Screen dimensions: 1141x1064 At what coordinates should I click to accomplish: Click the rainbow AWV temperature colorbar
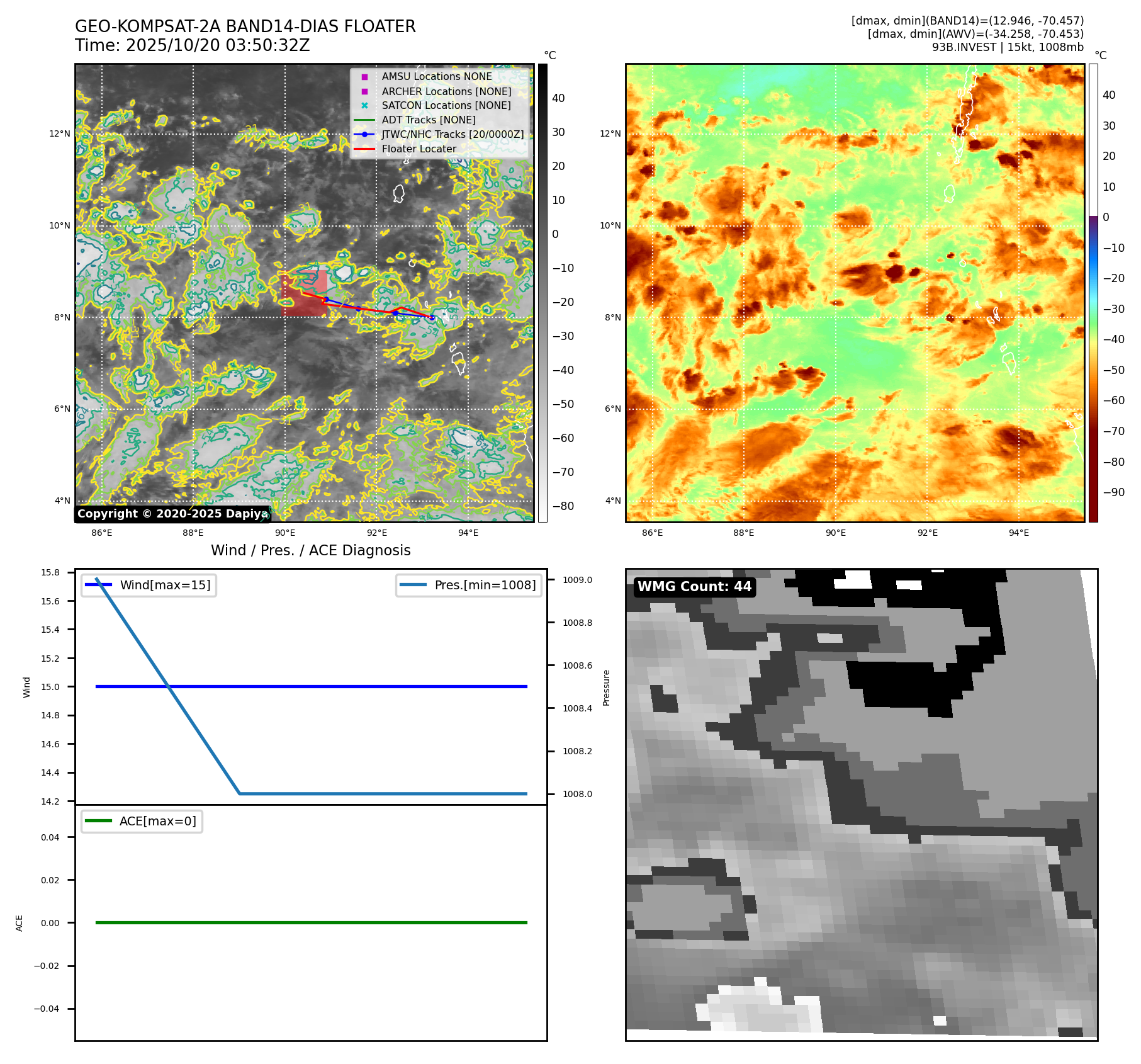coord(1093,293)
